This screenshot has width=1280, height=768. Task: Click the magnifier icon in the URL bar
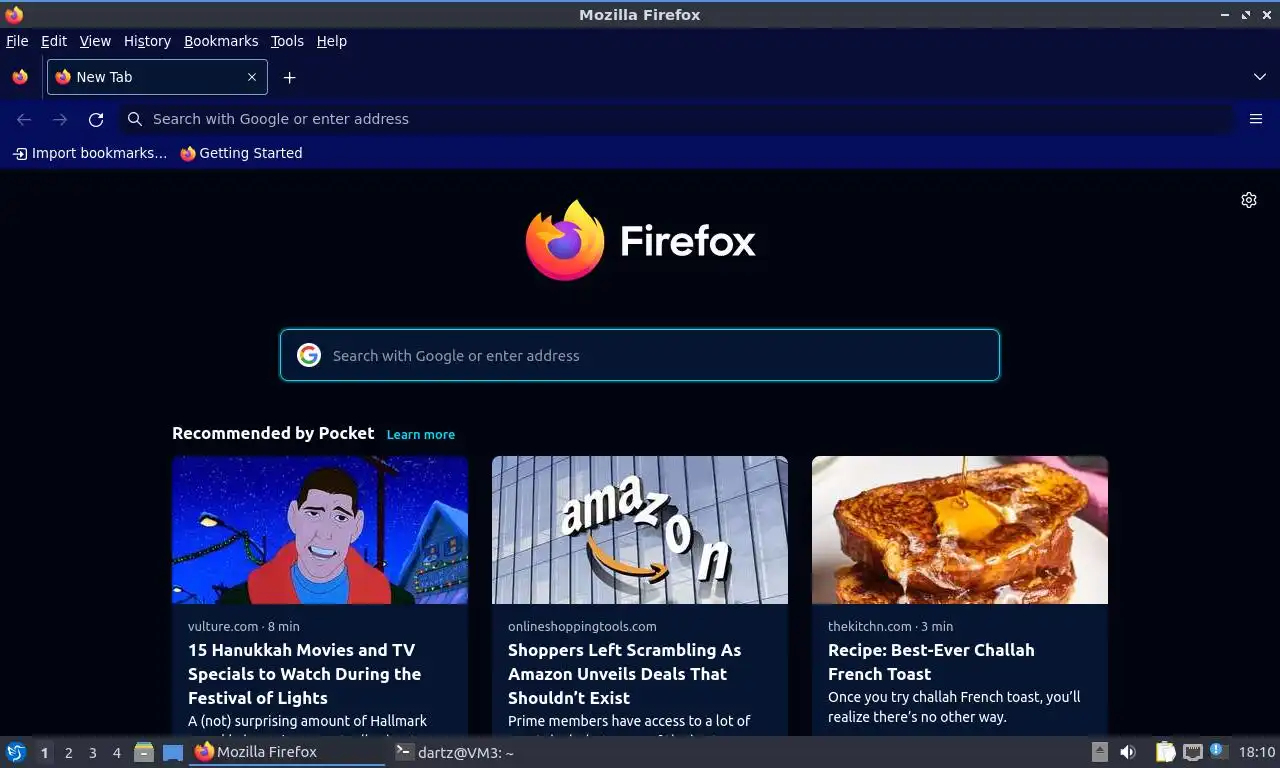pyautogui.click(x=135, y=119)
